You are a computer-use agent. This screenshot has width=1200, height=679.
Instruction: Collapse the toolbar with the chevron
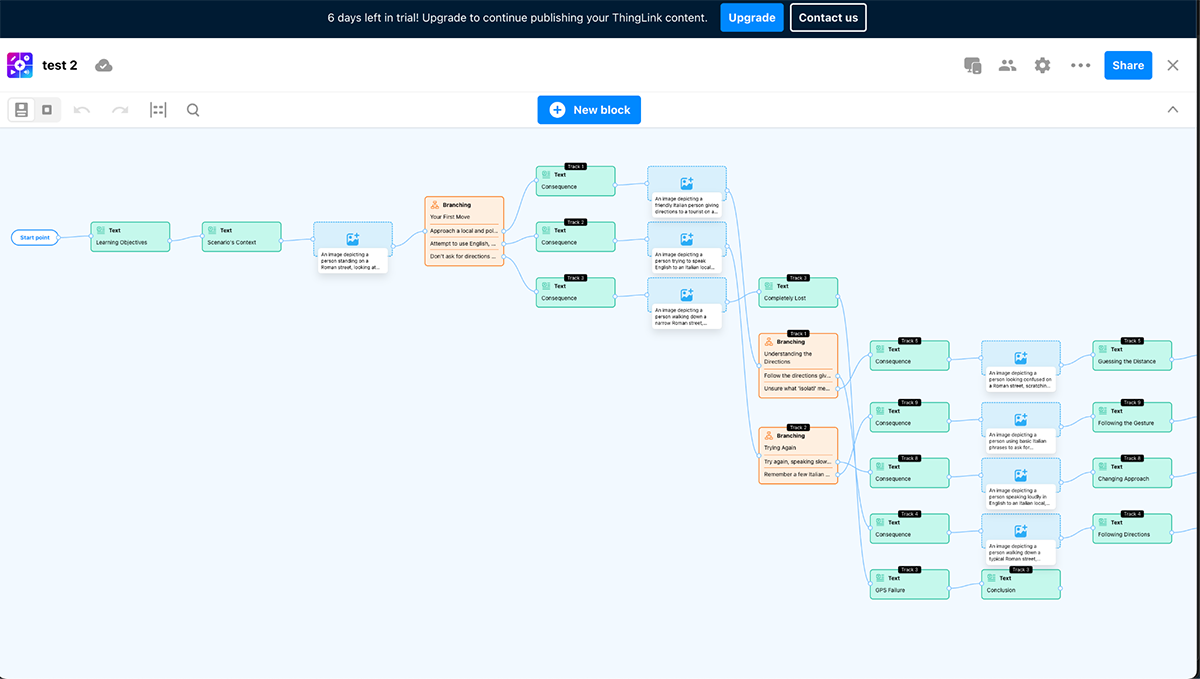coord(1172,109)
